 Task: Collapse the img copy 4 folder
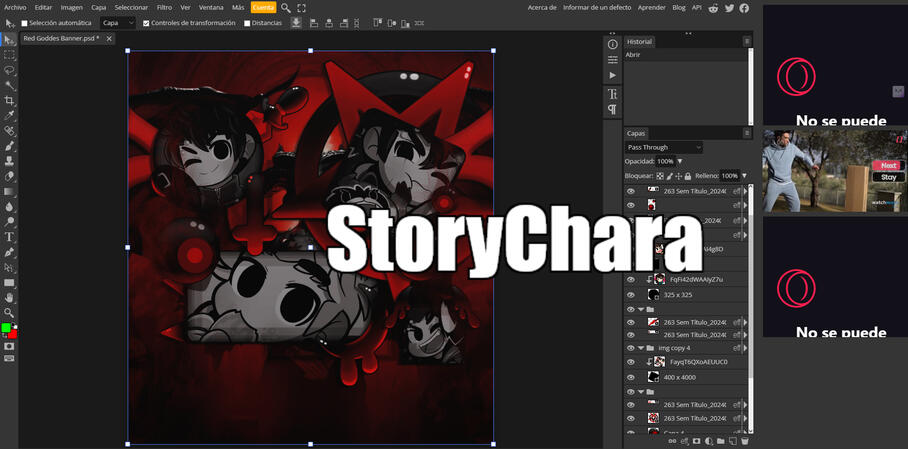[641, 348]
